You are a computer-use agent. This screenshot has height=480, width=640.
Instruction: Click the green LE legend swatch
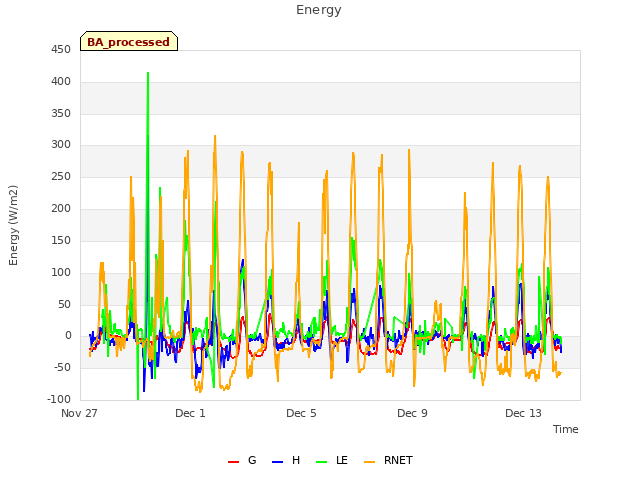coord(322,462)
